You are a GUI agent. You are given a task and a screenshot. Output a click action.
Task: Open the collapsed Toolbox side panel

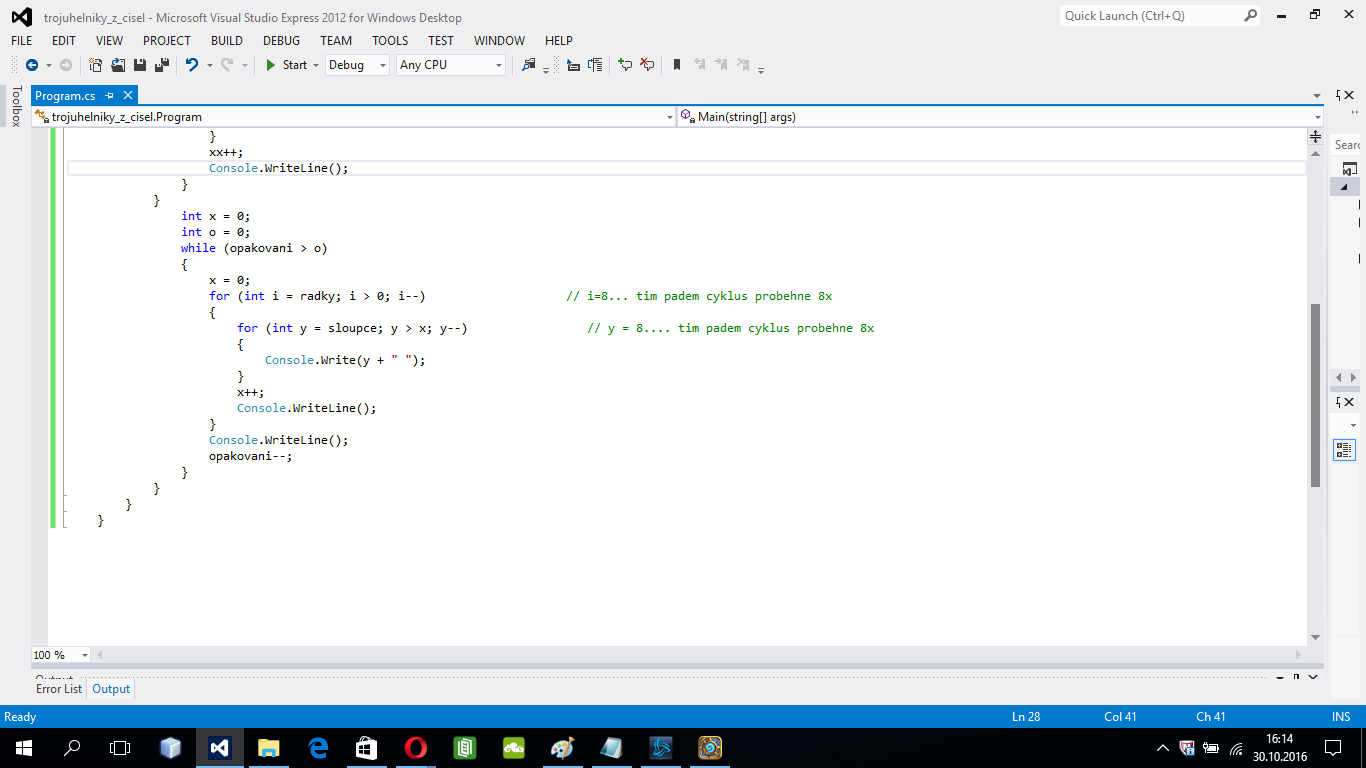click(x=16, y=106)
